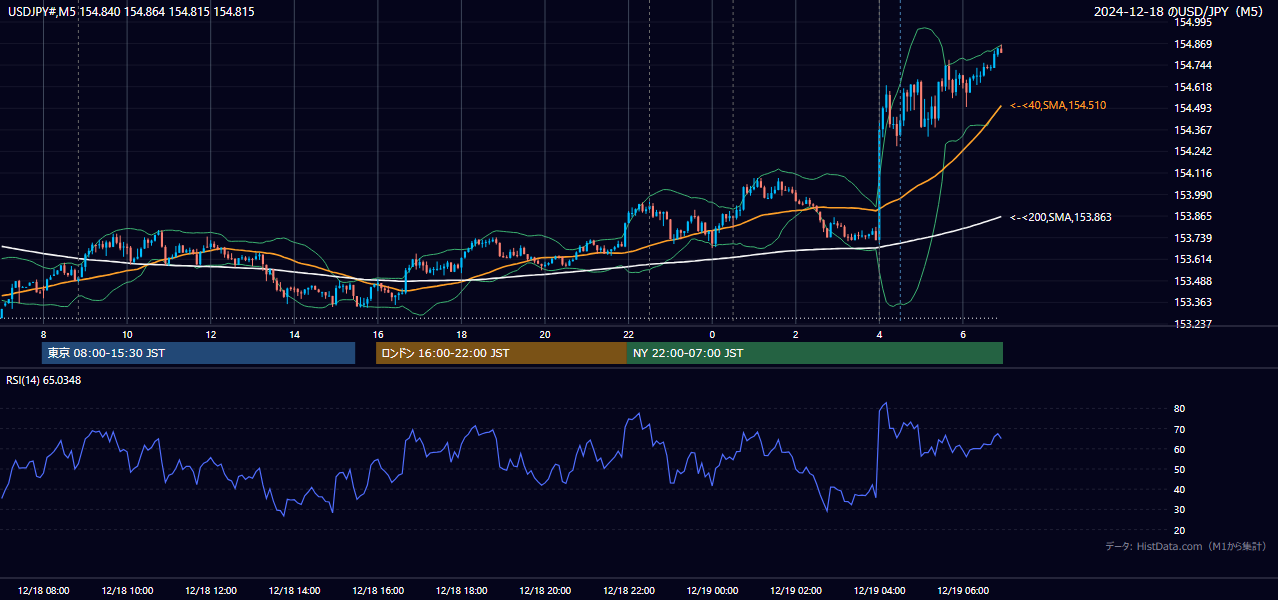1278x600 pixels.
Task: Click the 12/19 02:00 date-time label
Action: coord(796,591)
